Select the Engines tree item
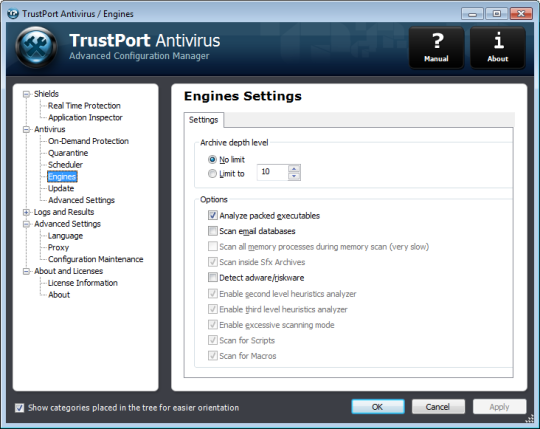This screenshot has width=540, height=429. 62,177
